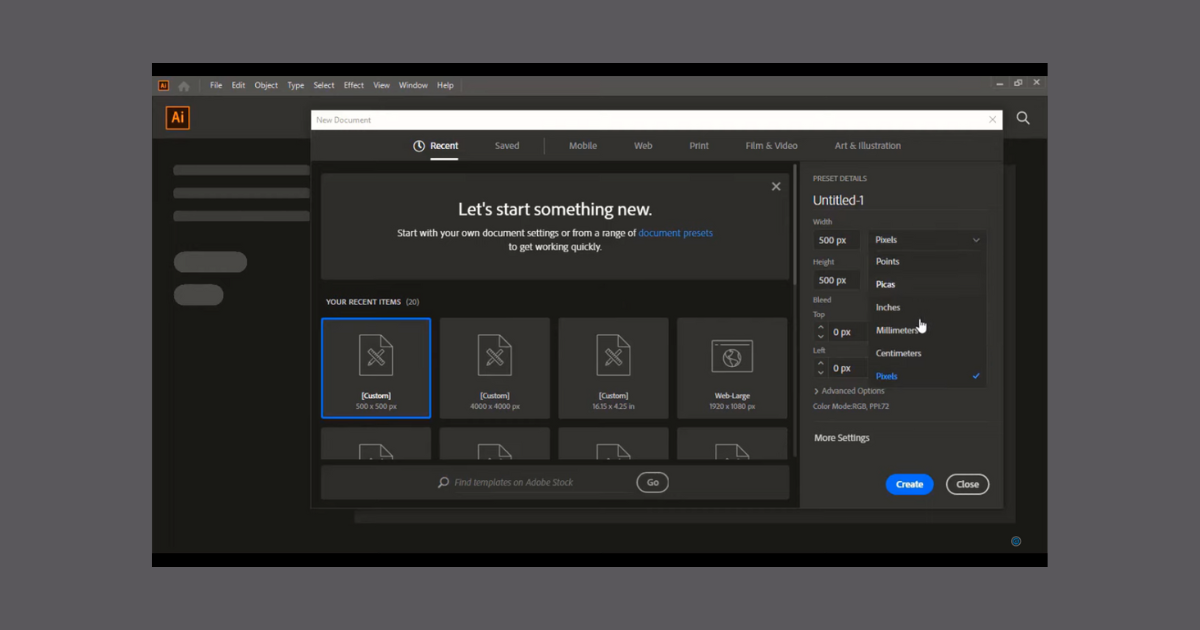Select the 16.15 x 4.25 in Custom preset

point(613,368)
